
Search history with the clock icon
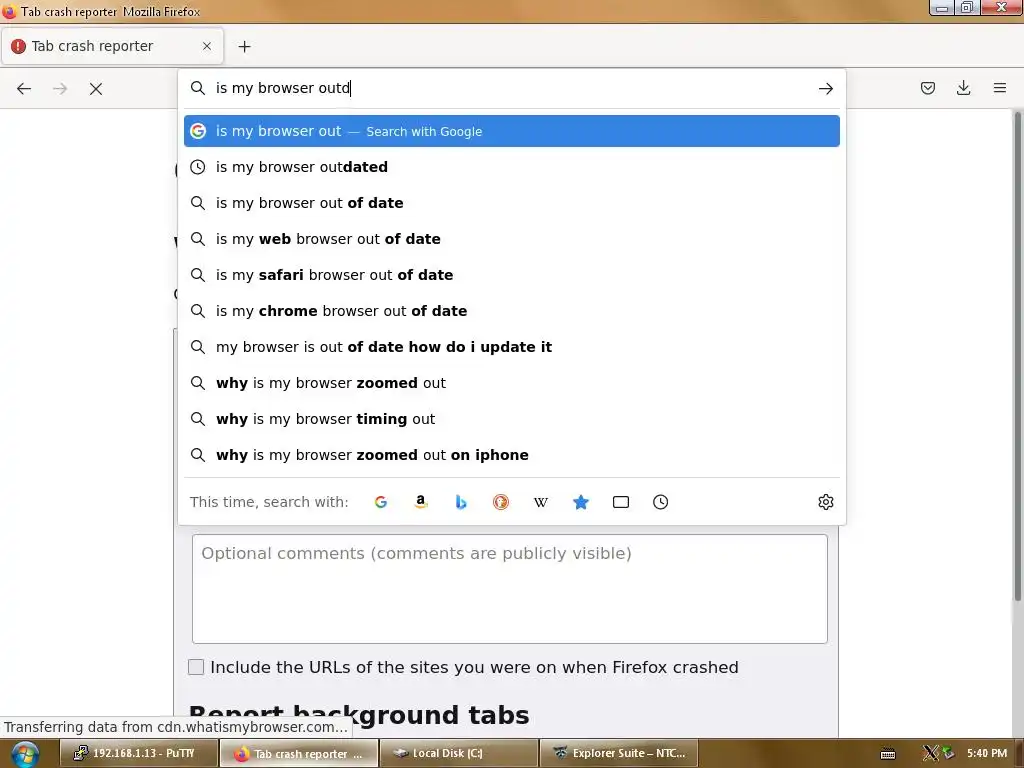(x=660, y=502)
